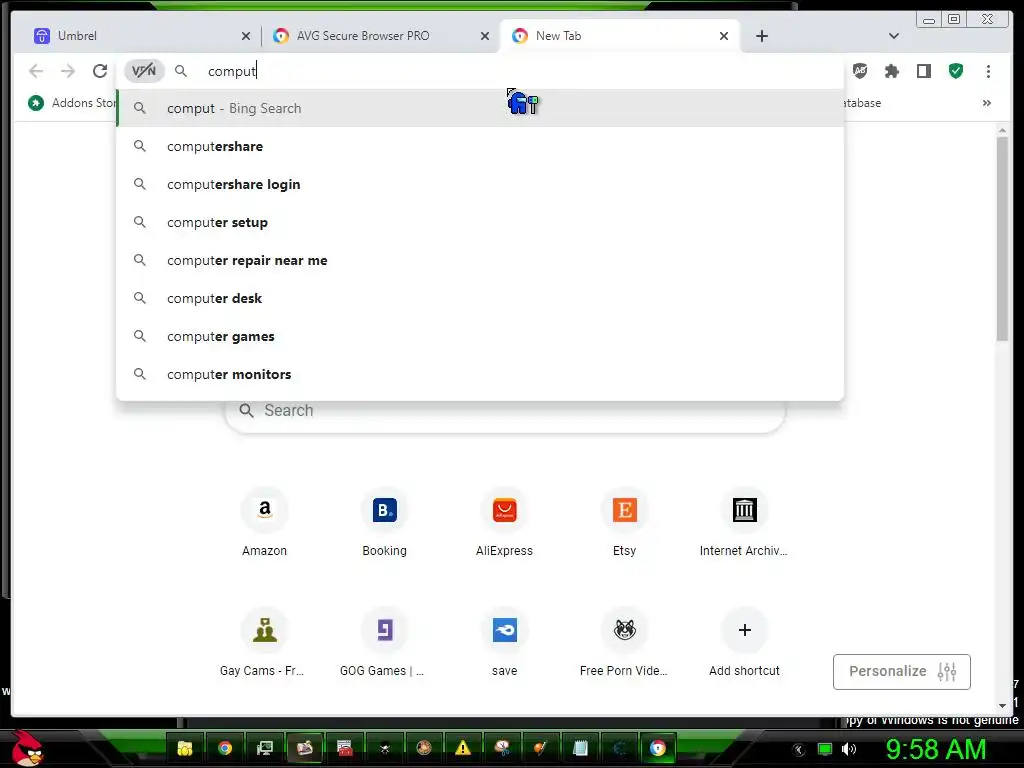Open the Amazon shortcut
The image size is (1024, 768).
(264, 522)
